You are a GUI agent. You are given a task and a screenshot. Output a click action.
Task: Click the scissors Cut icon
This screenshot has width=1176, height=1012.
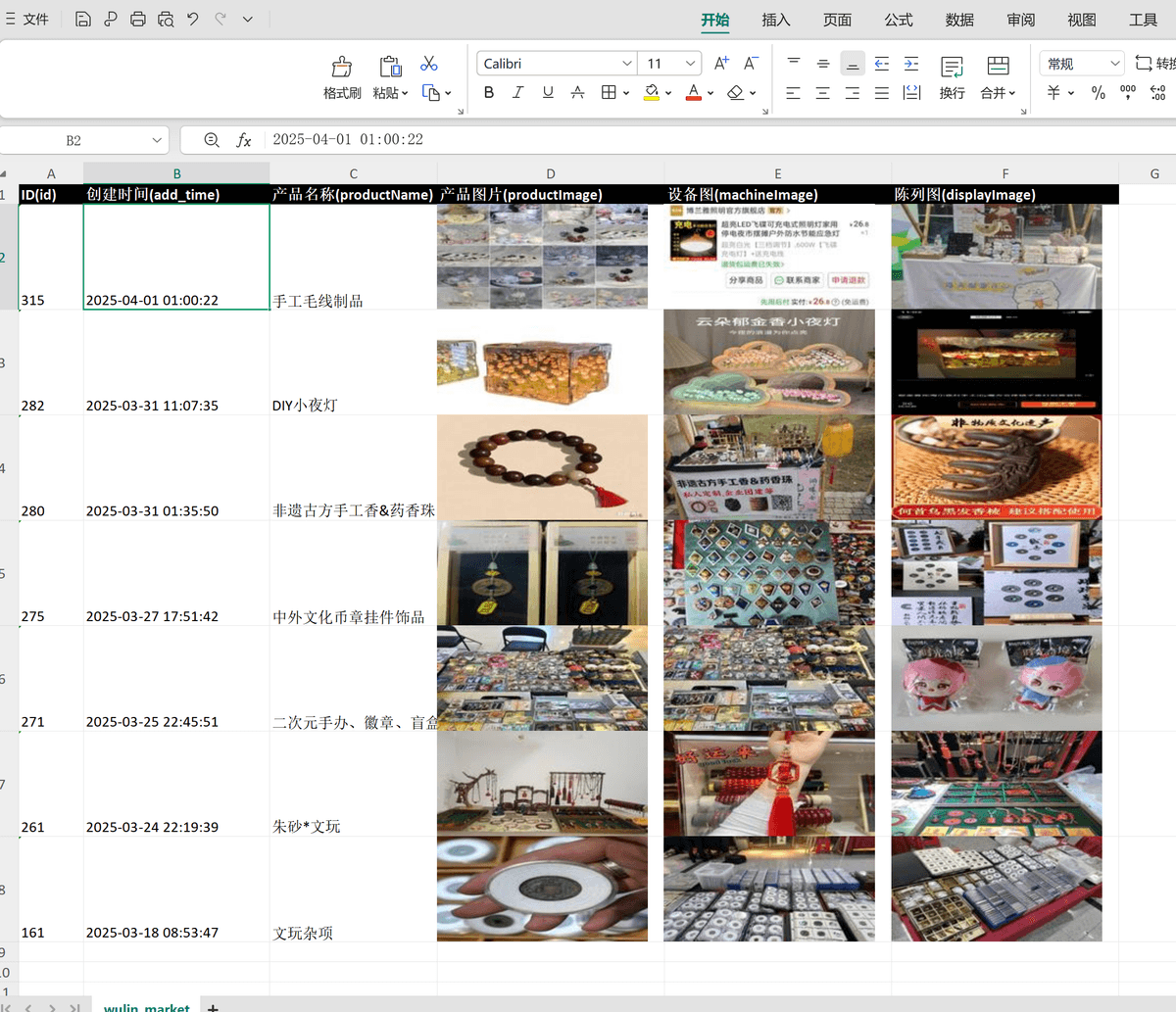tap(428, 64)
